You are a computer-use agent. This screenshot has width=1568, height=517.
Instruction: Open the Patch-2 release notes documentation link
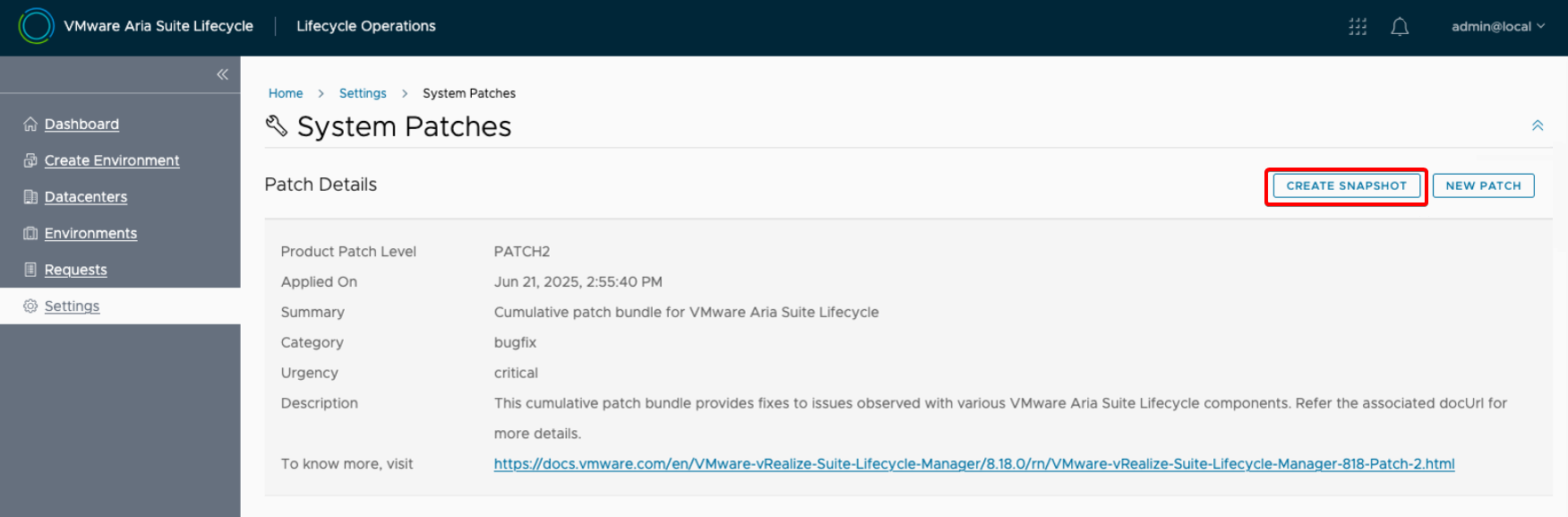tap(973, 464)
